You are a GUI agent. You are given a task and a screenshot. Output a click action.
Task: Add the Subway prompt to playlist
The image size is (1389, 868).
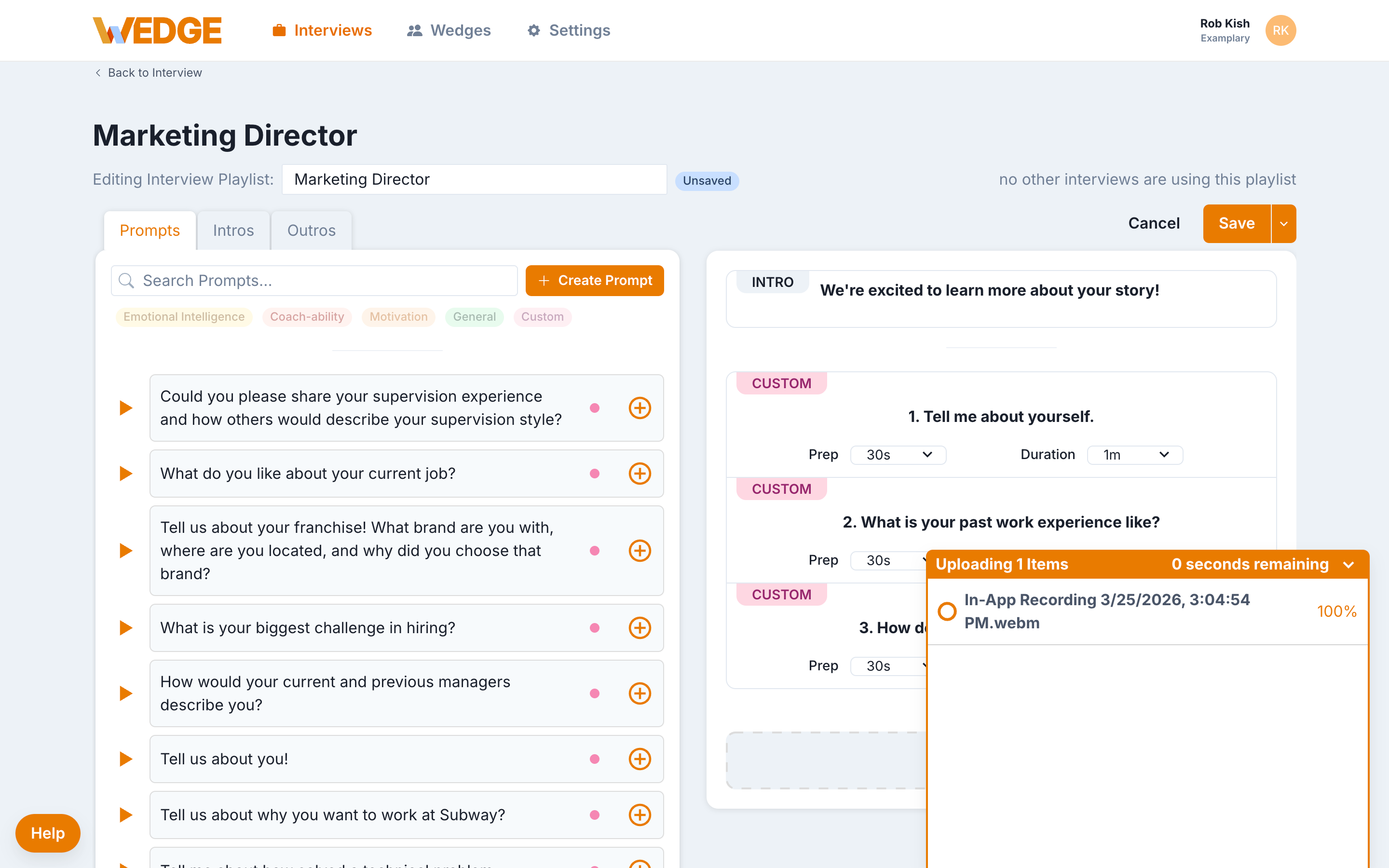pyautogui.click(x=640, y=814)
